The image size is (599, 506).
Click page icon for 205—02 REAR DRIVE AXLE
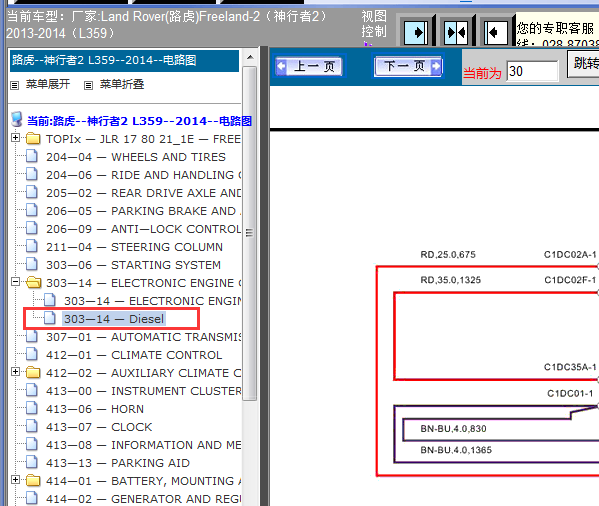coord(32,192)
